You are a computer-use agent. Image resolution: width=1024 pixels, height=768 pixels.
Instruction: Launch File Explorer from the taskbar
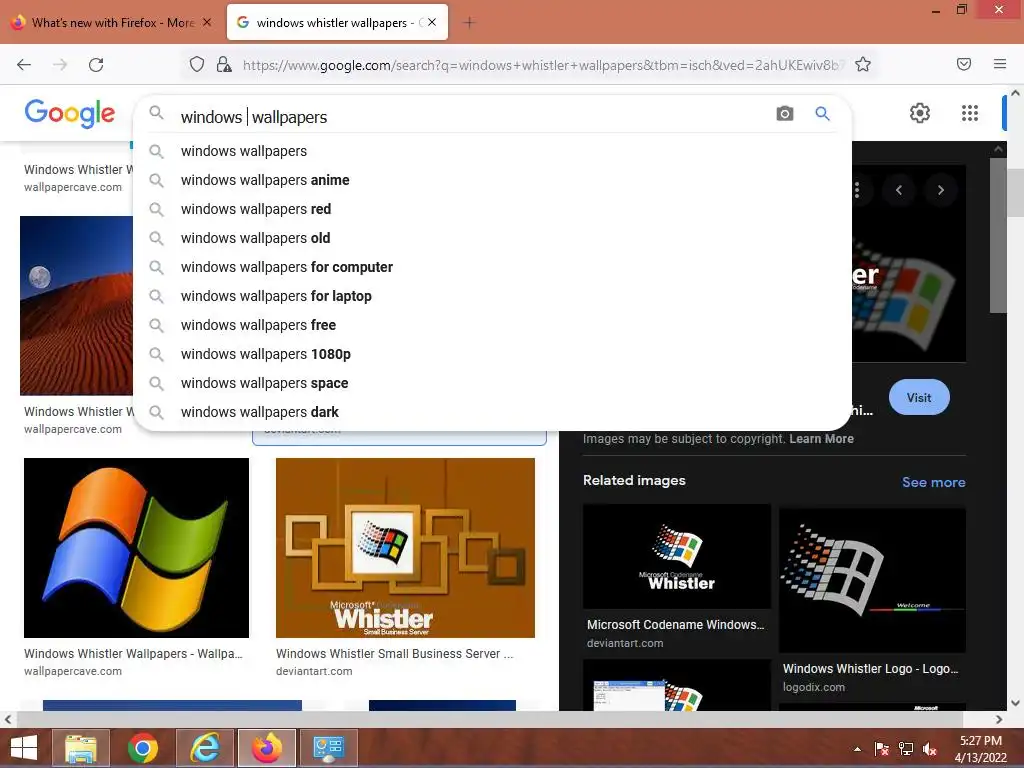(80, 748)
